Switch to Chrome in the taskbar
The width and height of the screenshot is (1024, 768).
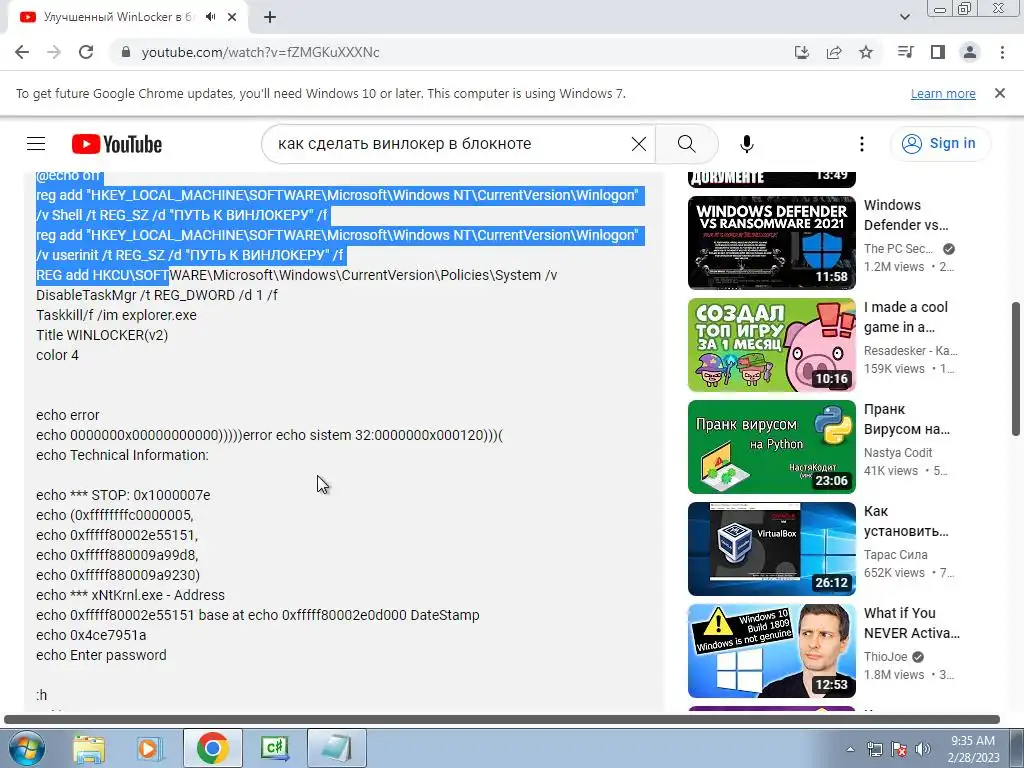click(212, 748)
